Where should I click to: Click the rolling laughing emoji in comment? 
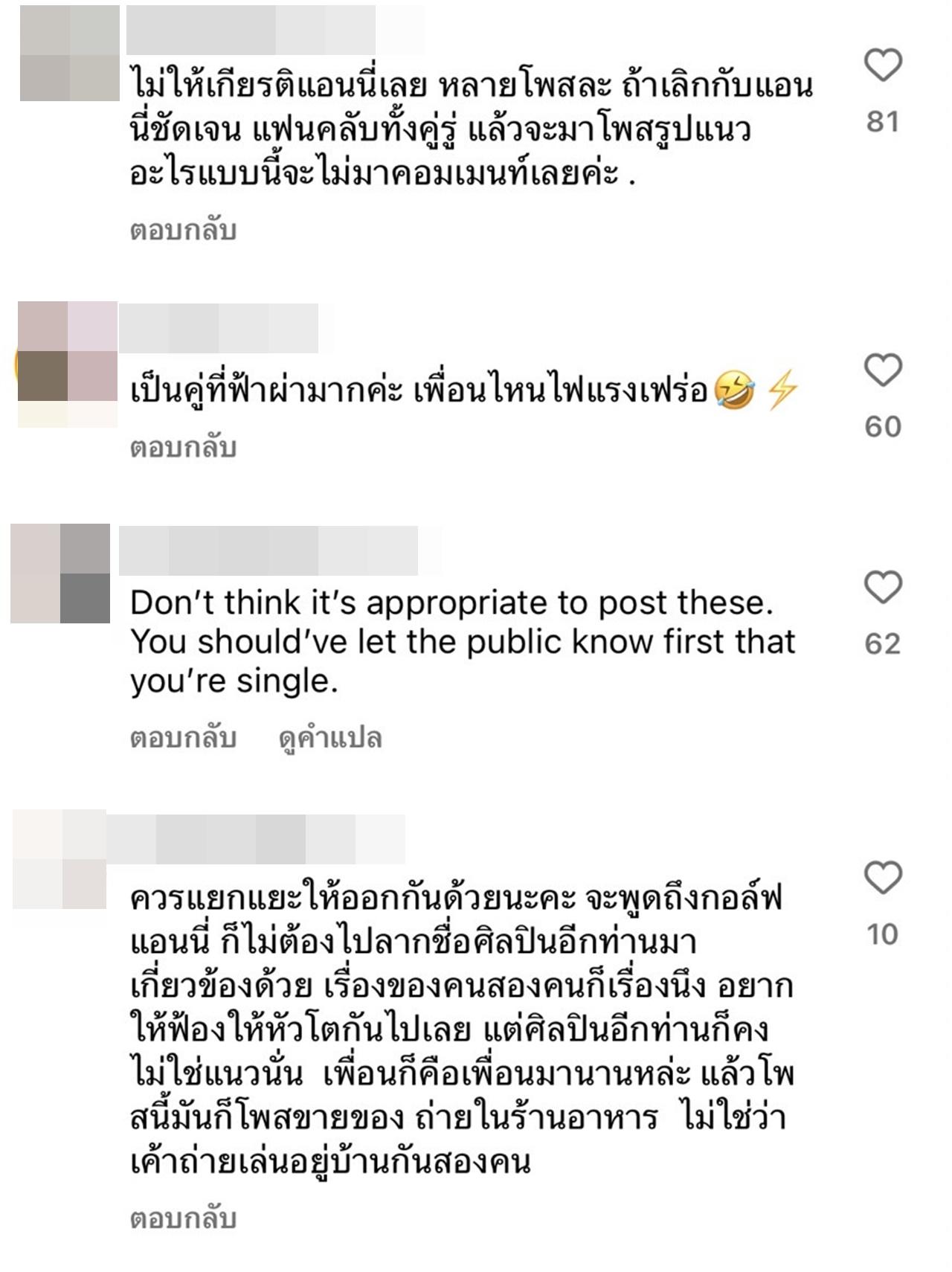pyautogui.click(x=734, y=391)
